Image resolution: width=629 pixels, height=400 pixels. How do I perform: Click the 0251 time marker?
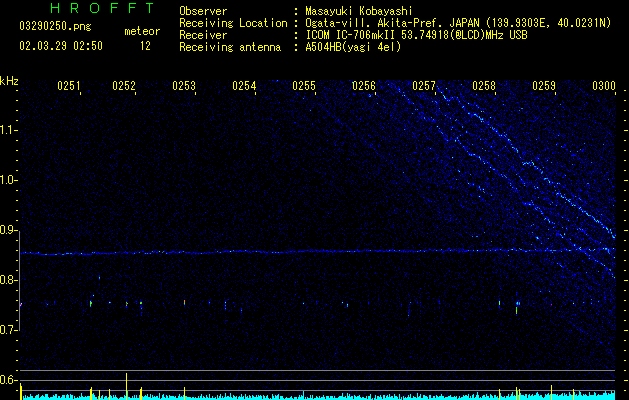pos(69,86)
